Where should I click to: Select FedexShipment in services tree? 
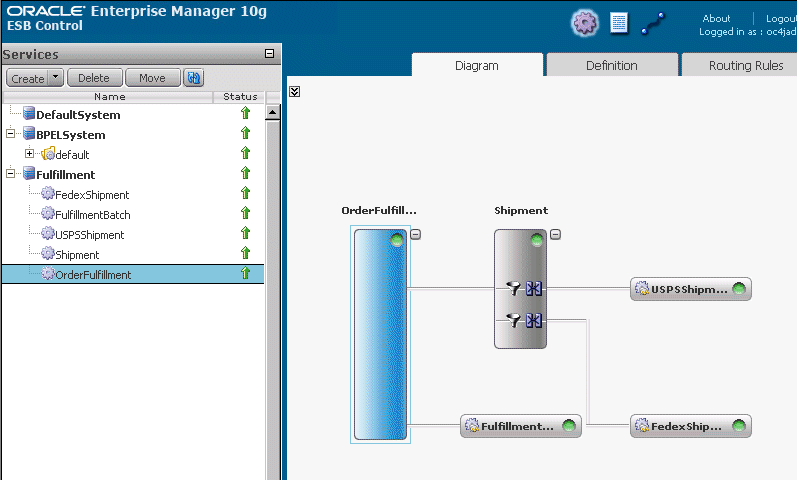pyautogui.click(x=92, y=195)
